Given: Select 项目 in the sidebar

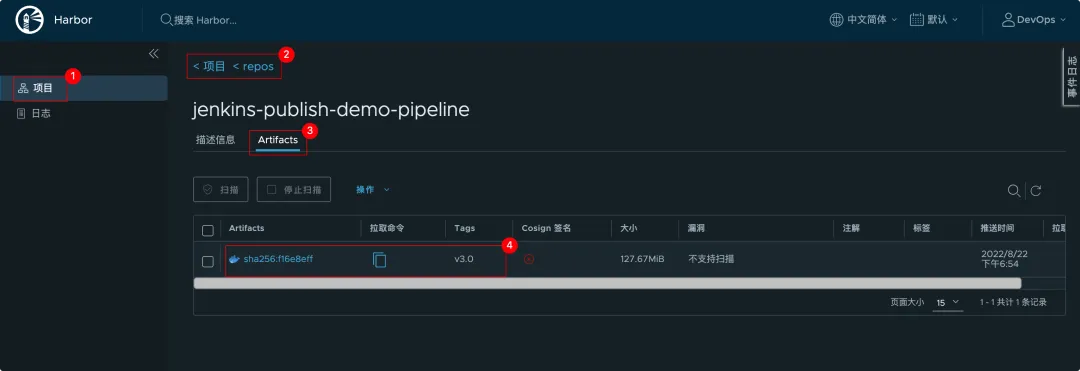Looking at the screenshot, I should coord(83,88).
